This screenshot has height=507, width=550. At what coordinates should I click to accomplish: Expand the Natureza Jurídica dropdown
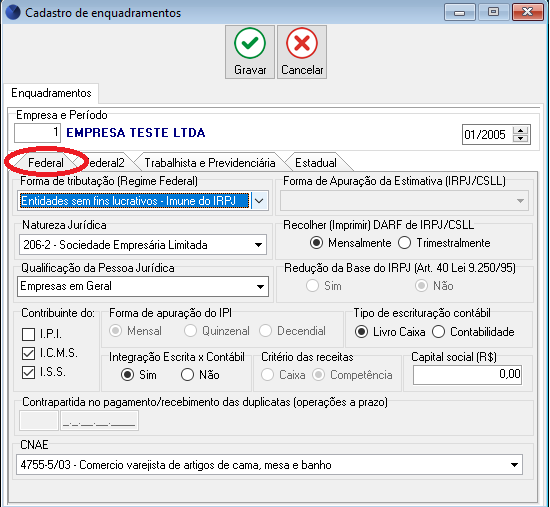coord(259,245)
